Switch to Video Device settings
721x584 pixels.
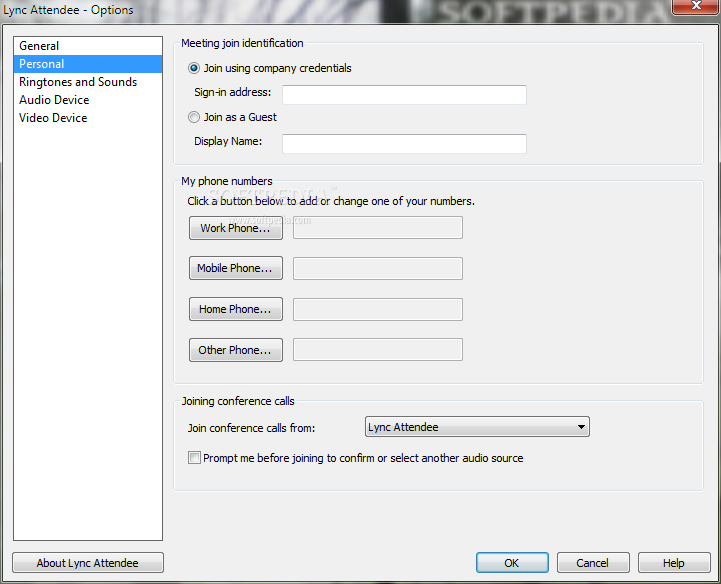click(x=88, y=118)
